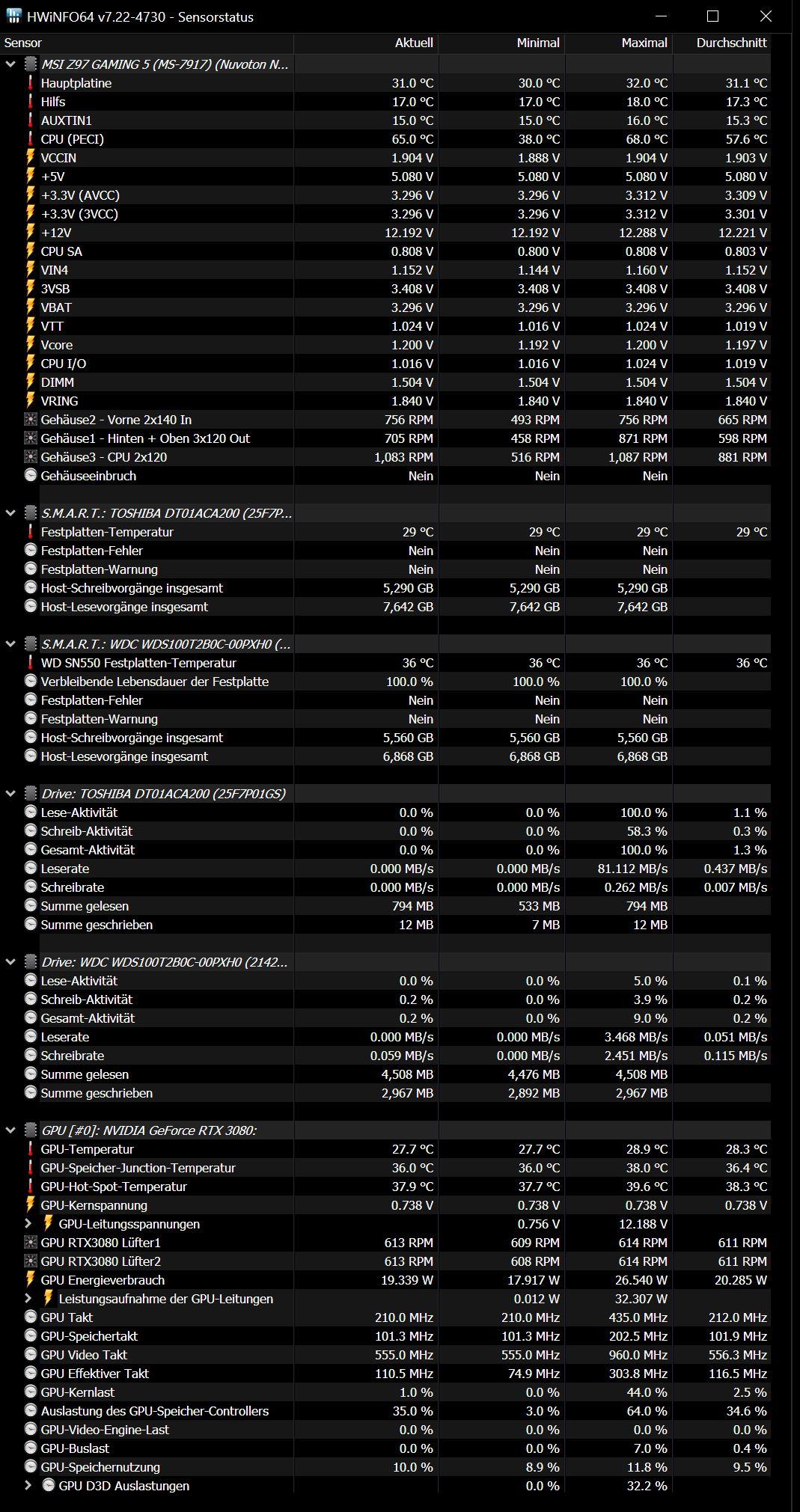Click the fan icon for GPU RTX3080 Lüfter2

coord(31,1261)
